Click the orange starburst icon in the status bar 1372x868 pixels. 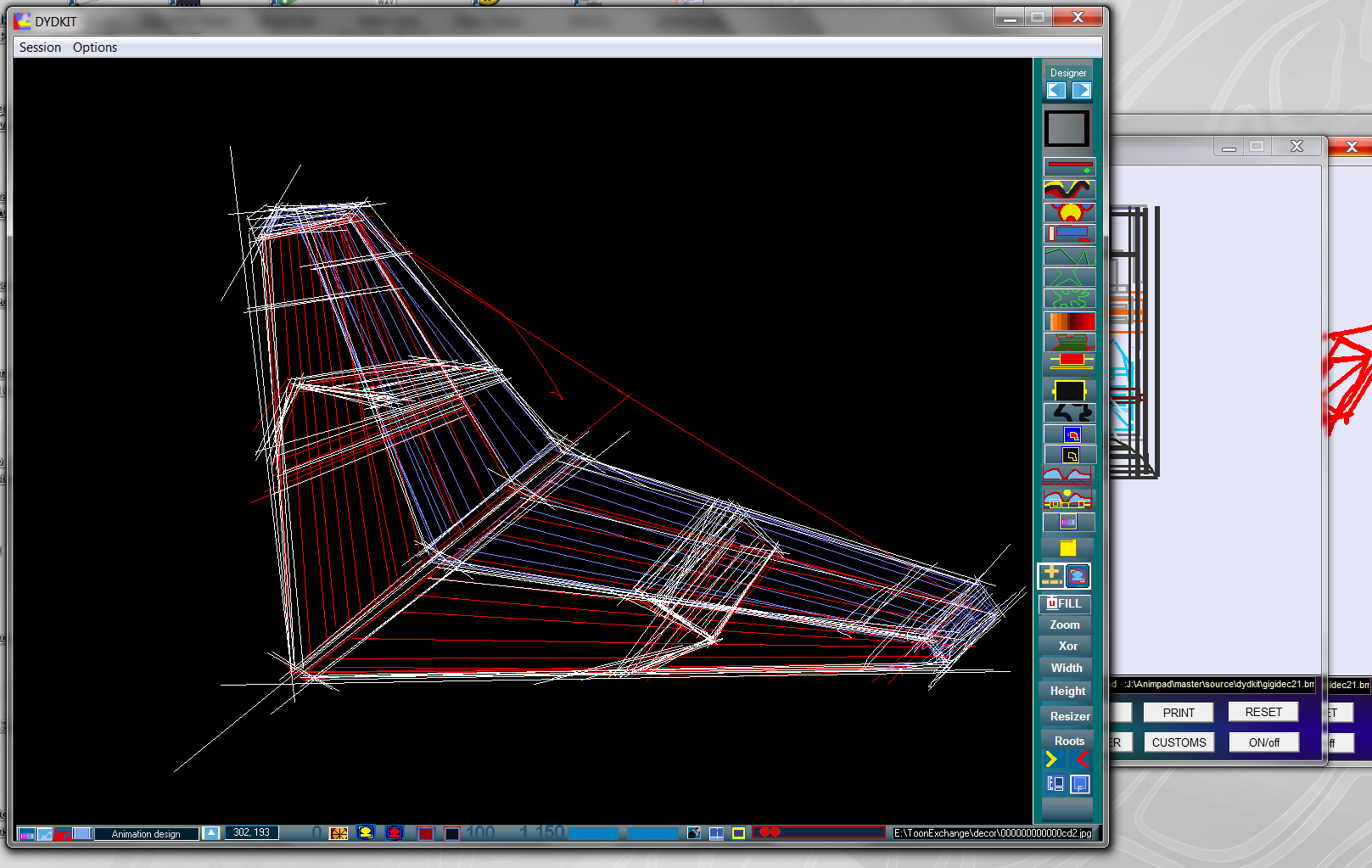click(339, 833)
